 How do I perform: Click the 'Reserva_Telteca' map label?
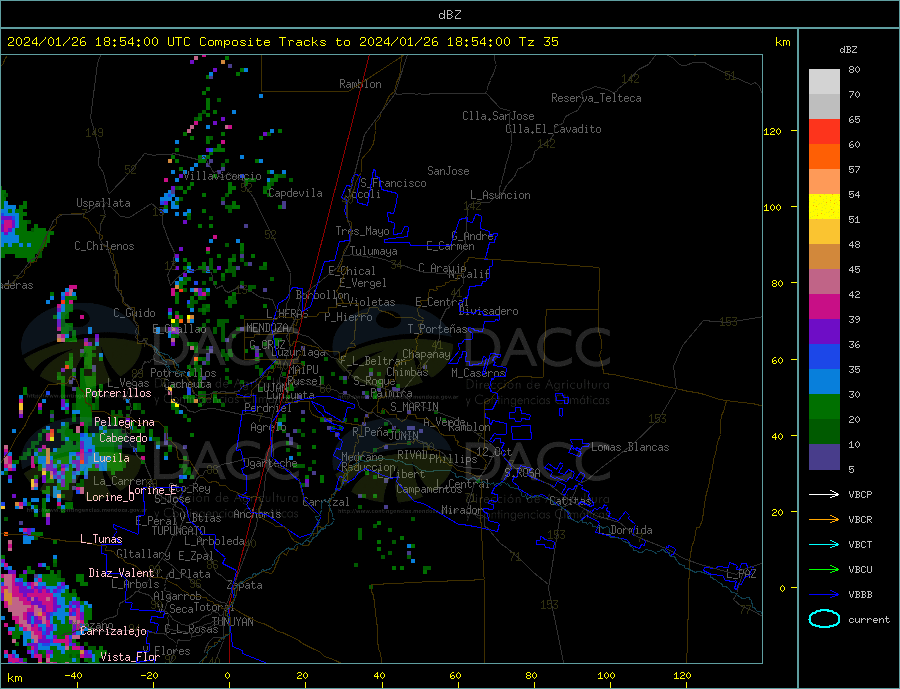[596, 98]
